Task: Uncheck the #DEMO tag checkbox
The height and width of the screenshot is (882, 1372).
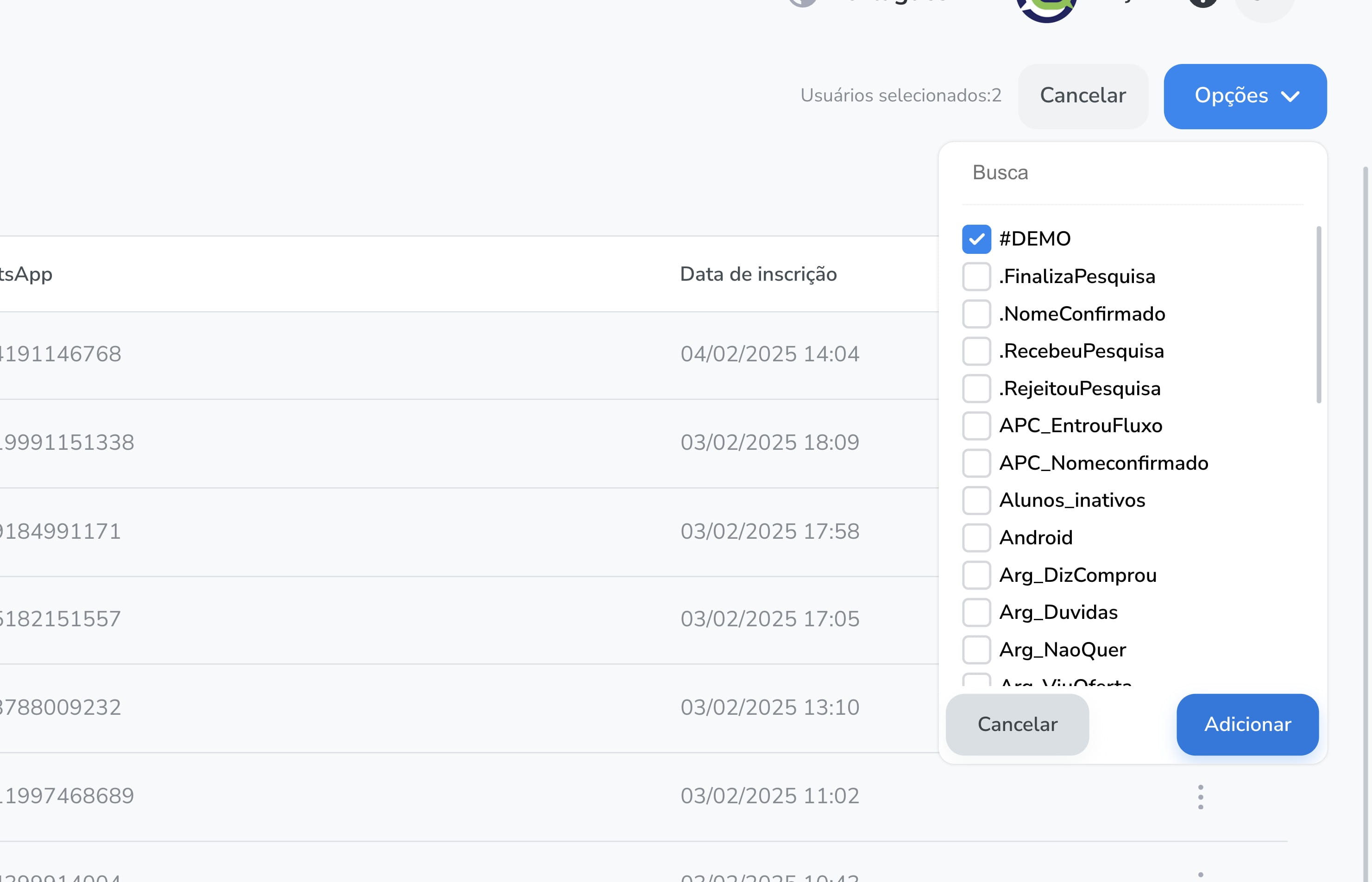Action: 976,239
